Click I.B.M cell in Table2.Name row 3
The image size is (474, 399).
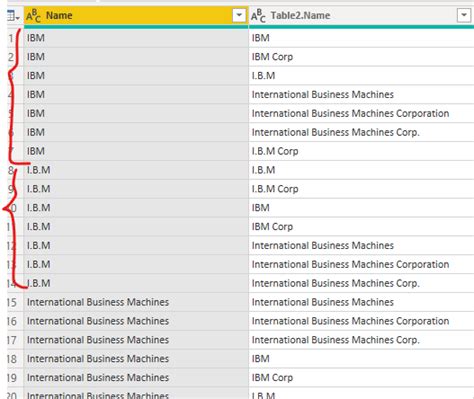(361, 76)
